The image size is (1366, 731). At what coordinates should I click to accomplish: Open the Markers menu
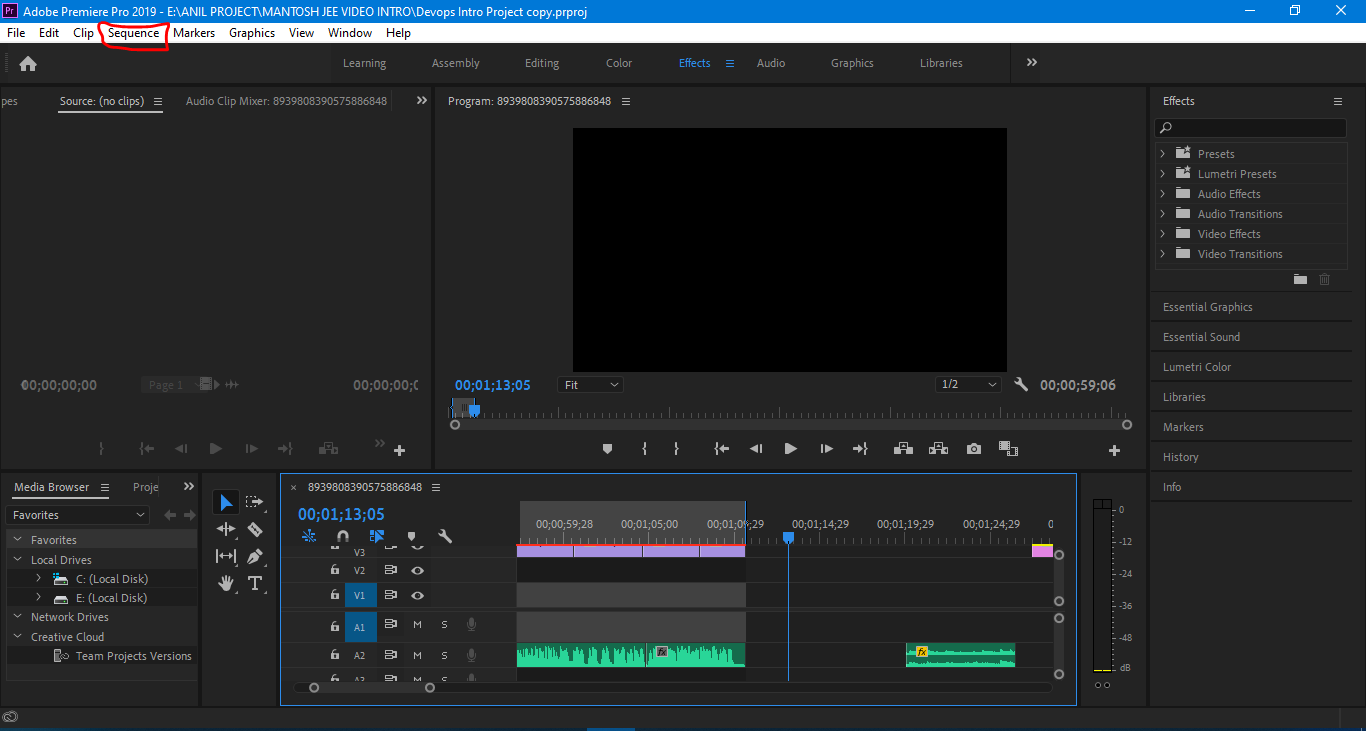pyautogui.click(x=194, y=33)
